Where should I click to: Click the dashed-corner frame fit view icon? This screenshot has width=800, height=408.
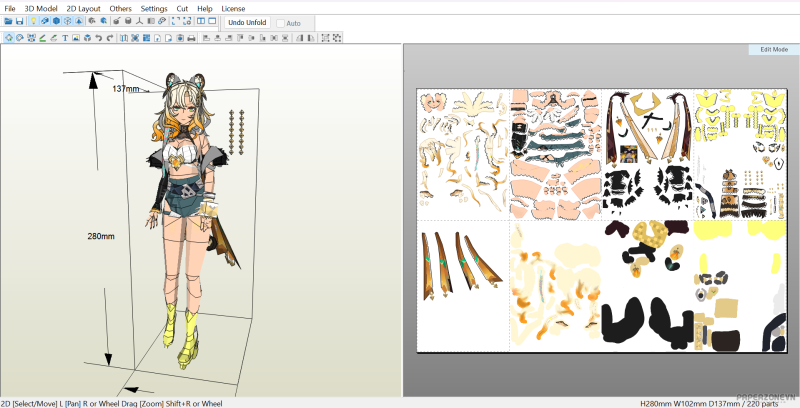pyautogui.click(x=176, y=21)
